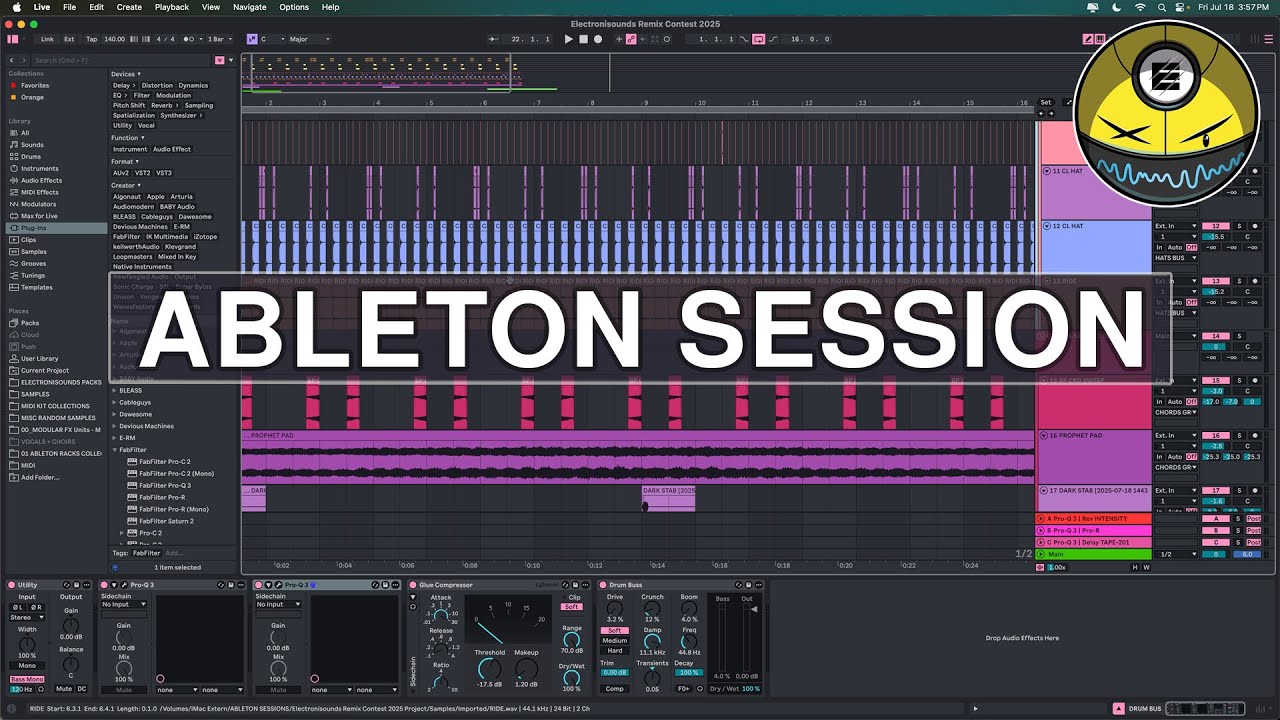Select the Favorites collection

tap(34, 85)
